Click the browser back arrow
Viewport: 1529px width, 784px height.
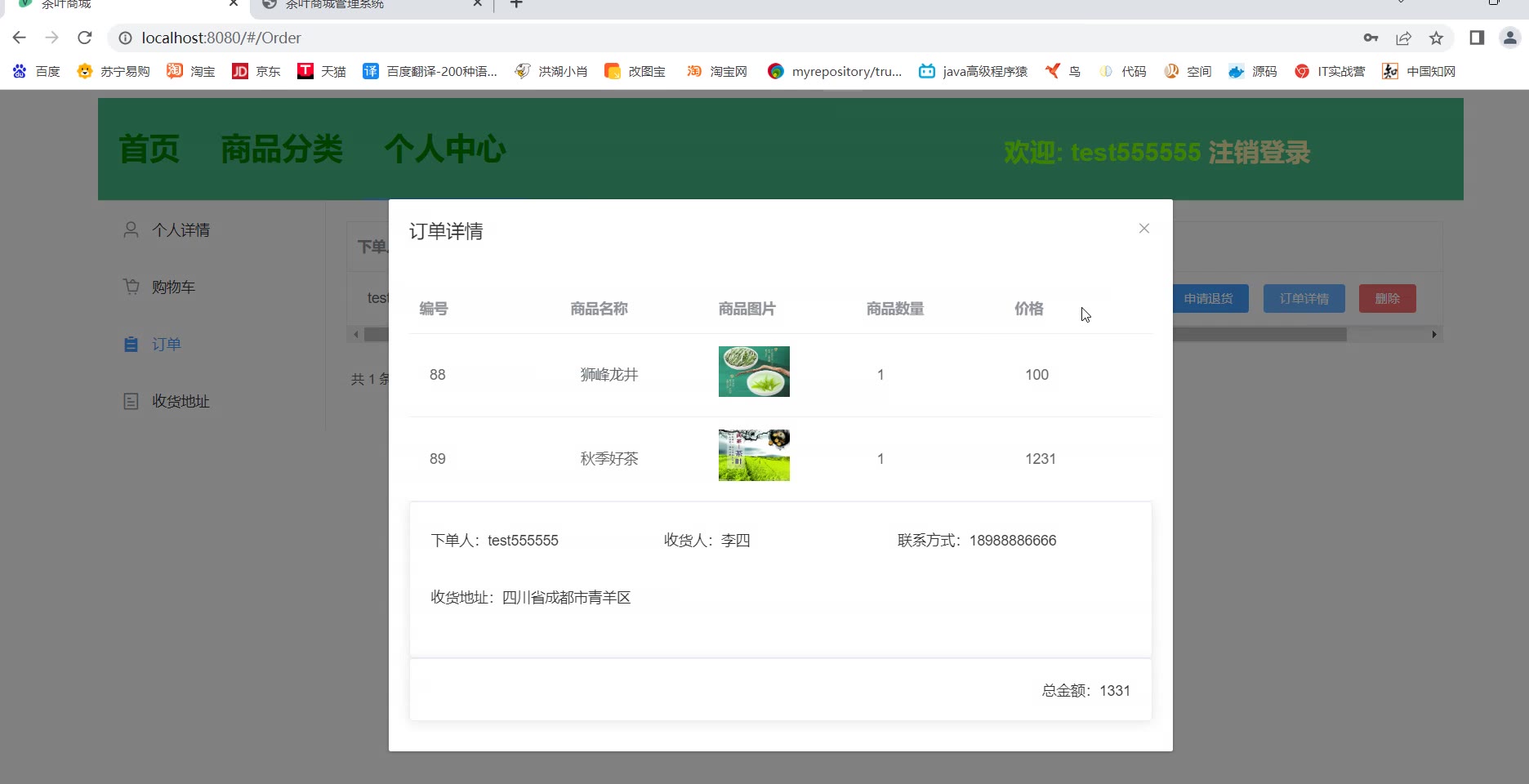pos(20,38)
